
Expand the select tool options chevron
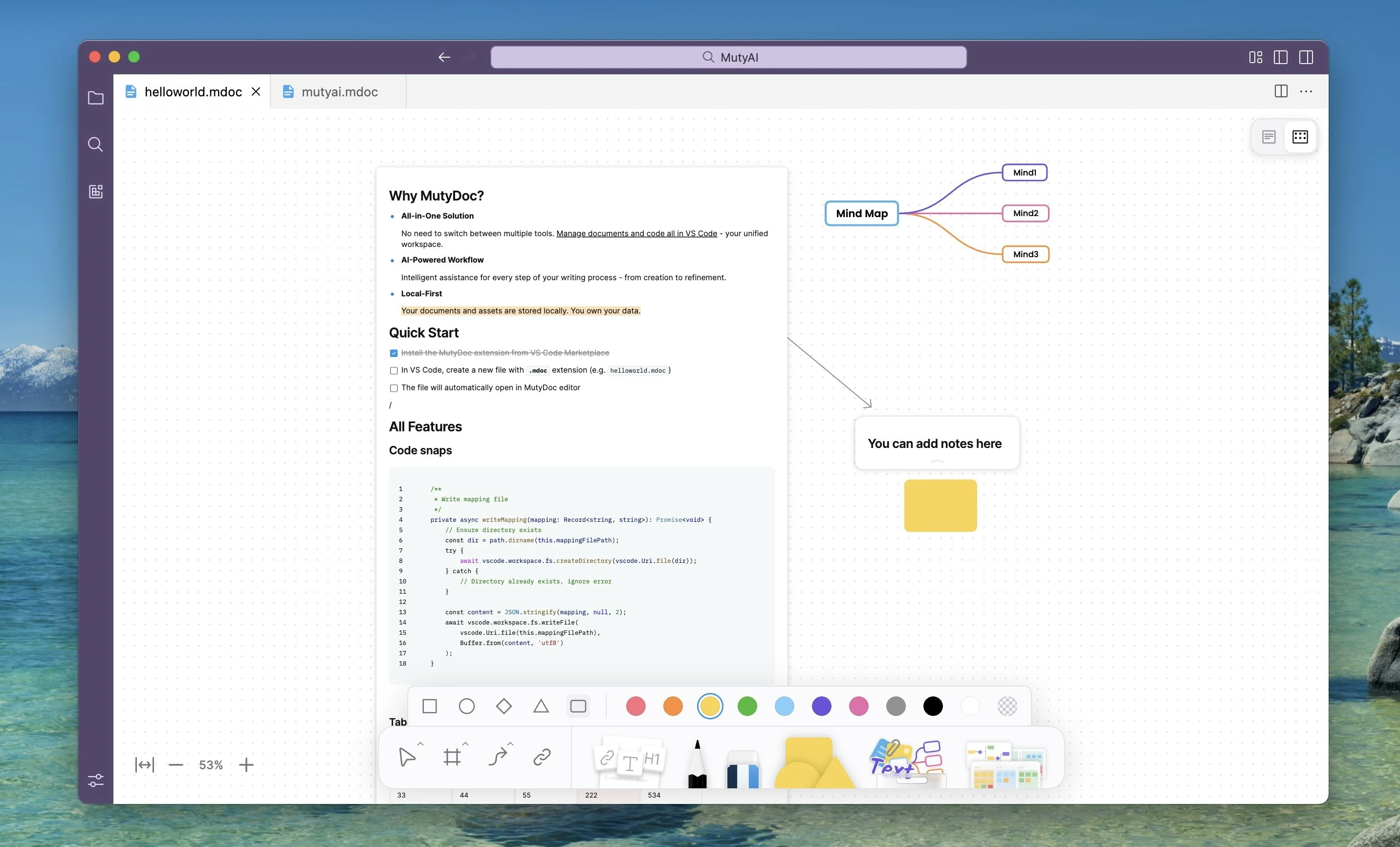coord(419,743)
